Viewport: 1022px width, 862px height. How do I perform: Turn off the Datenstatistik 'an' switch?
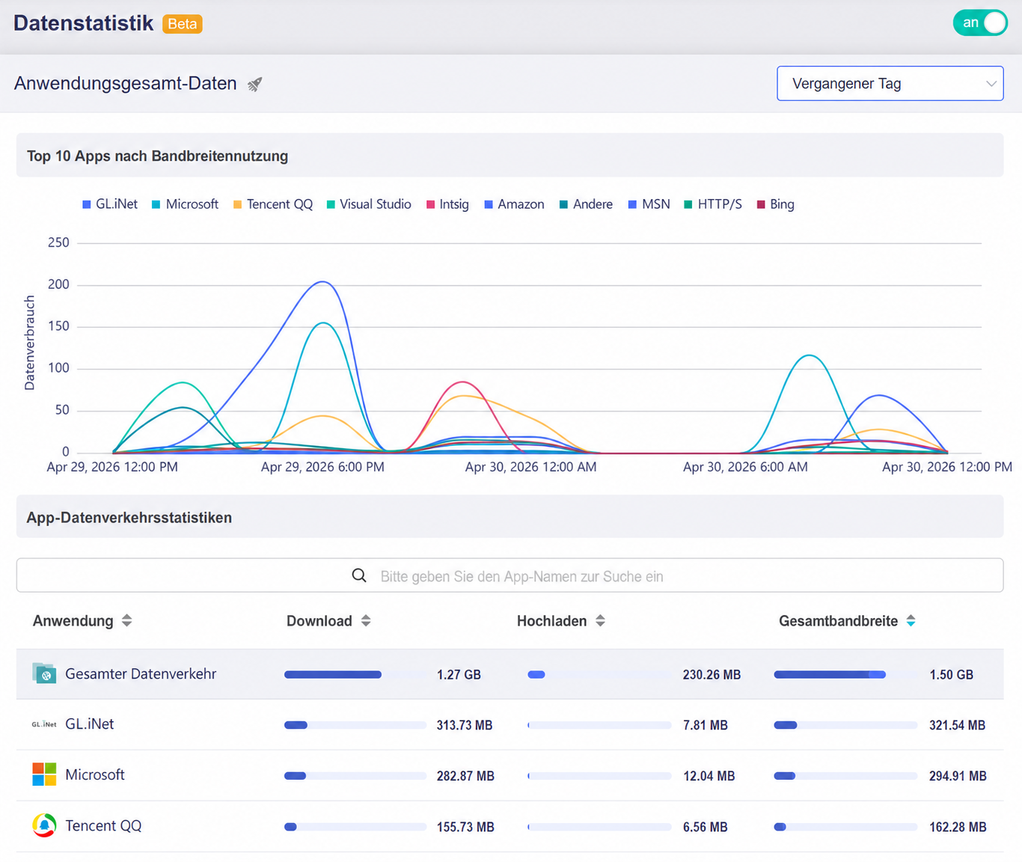click(980, 23)
